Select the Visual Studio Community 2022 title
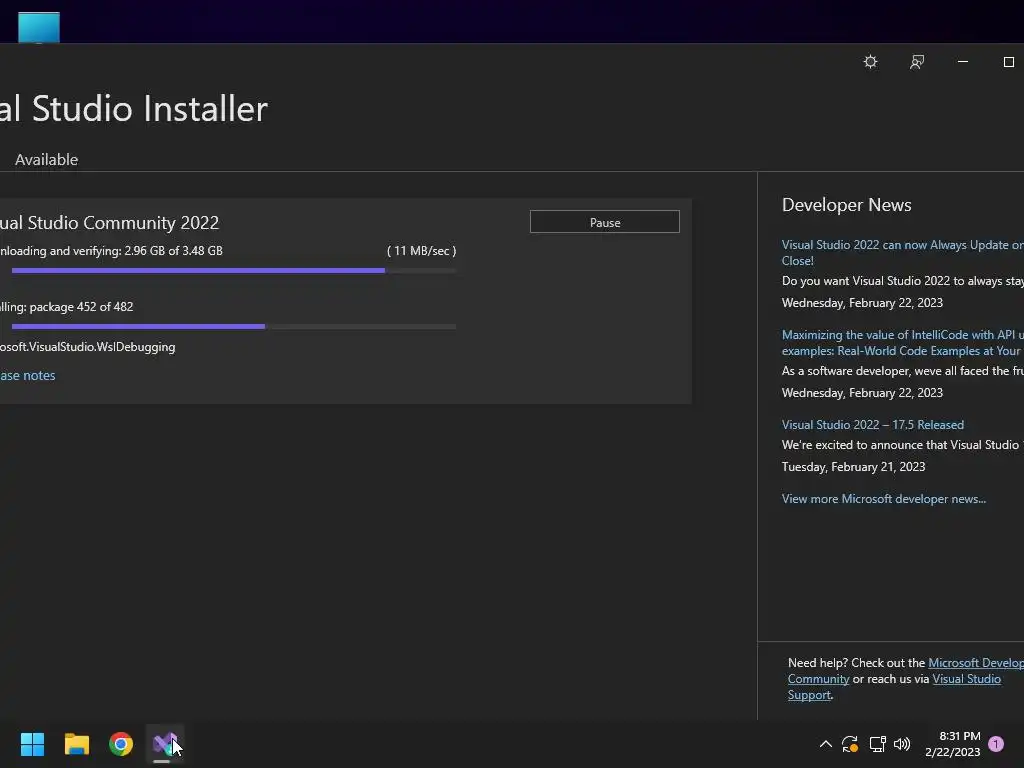Viewport: 1024px width, 768px height. (109, 223)
